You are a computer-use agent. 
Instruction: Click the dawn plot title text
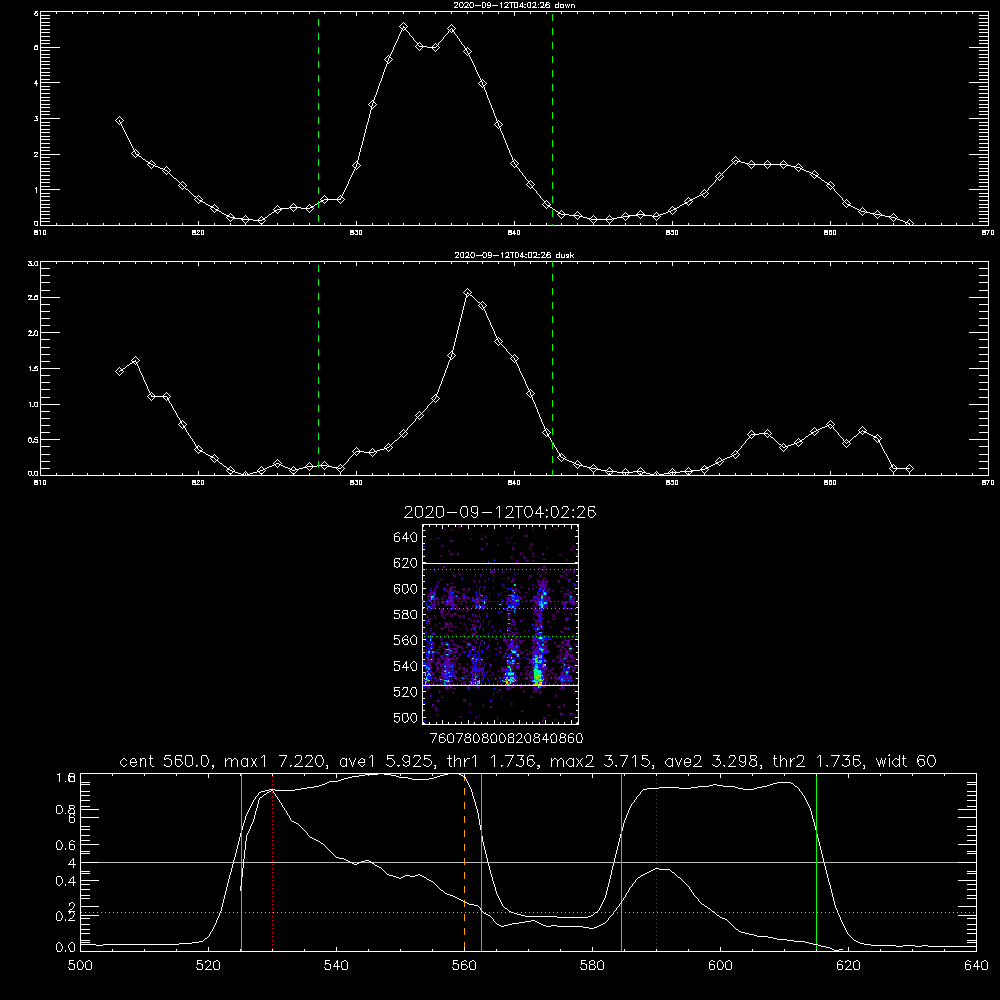(514, 5)
